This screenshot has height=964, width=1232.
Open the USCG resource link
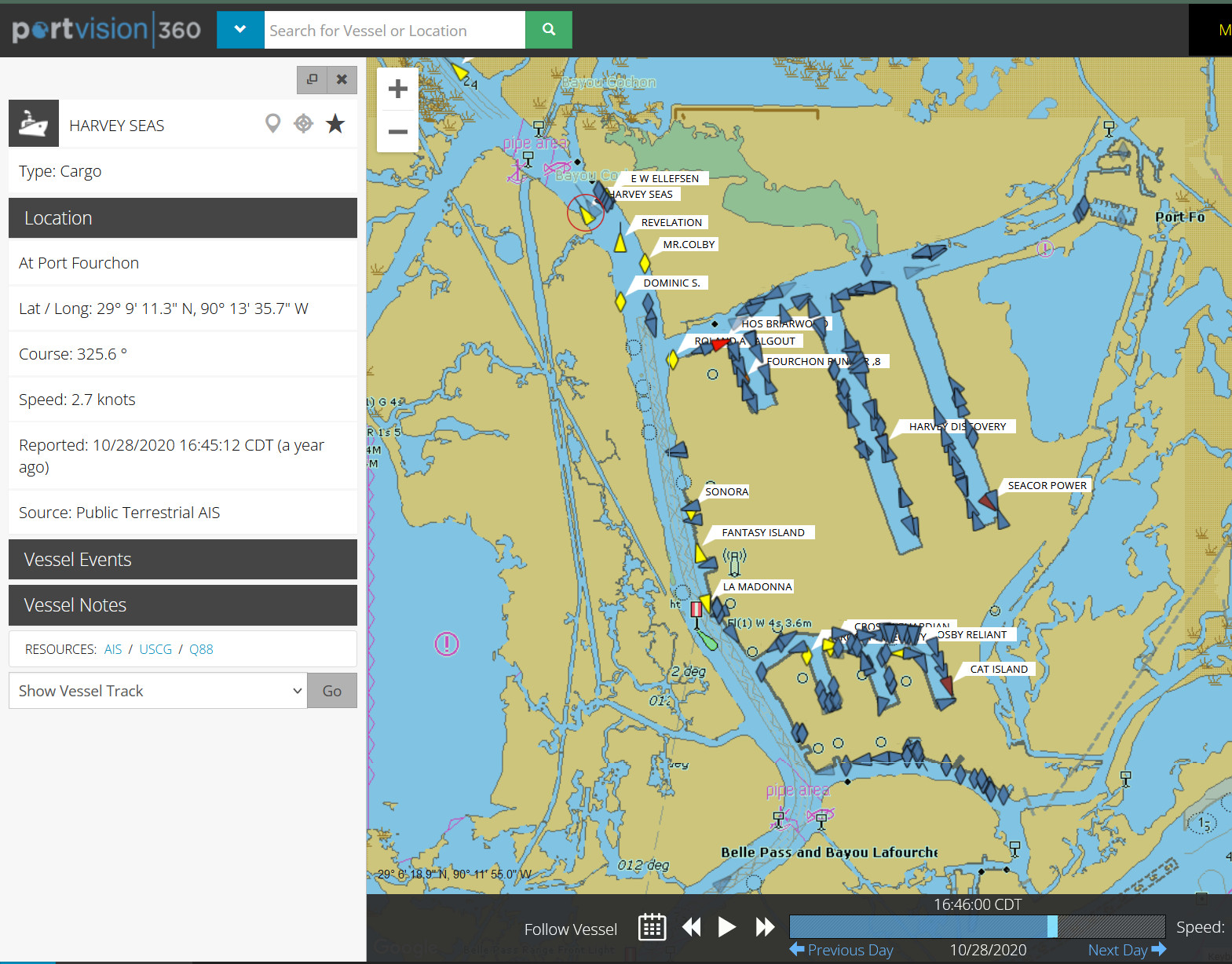click(x=155, y=649)
